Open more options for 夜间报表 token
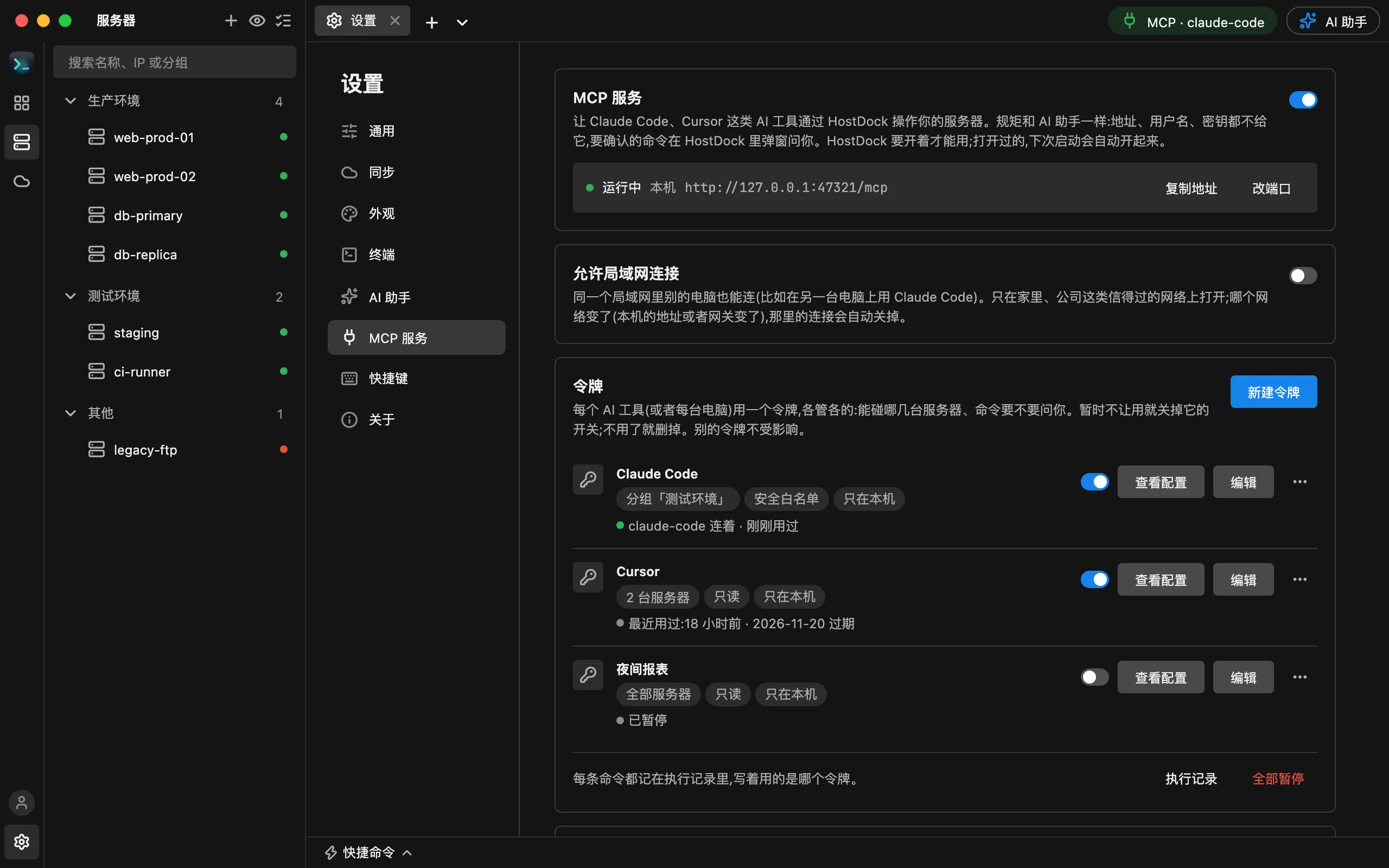The image size is (1389, 868). click(x=1300, y=677)
